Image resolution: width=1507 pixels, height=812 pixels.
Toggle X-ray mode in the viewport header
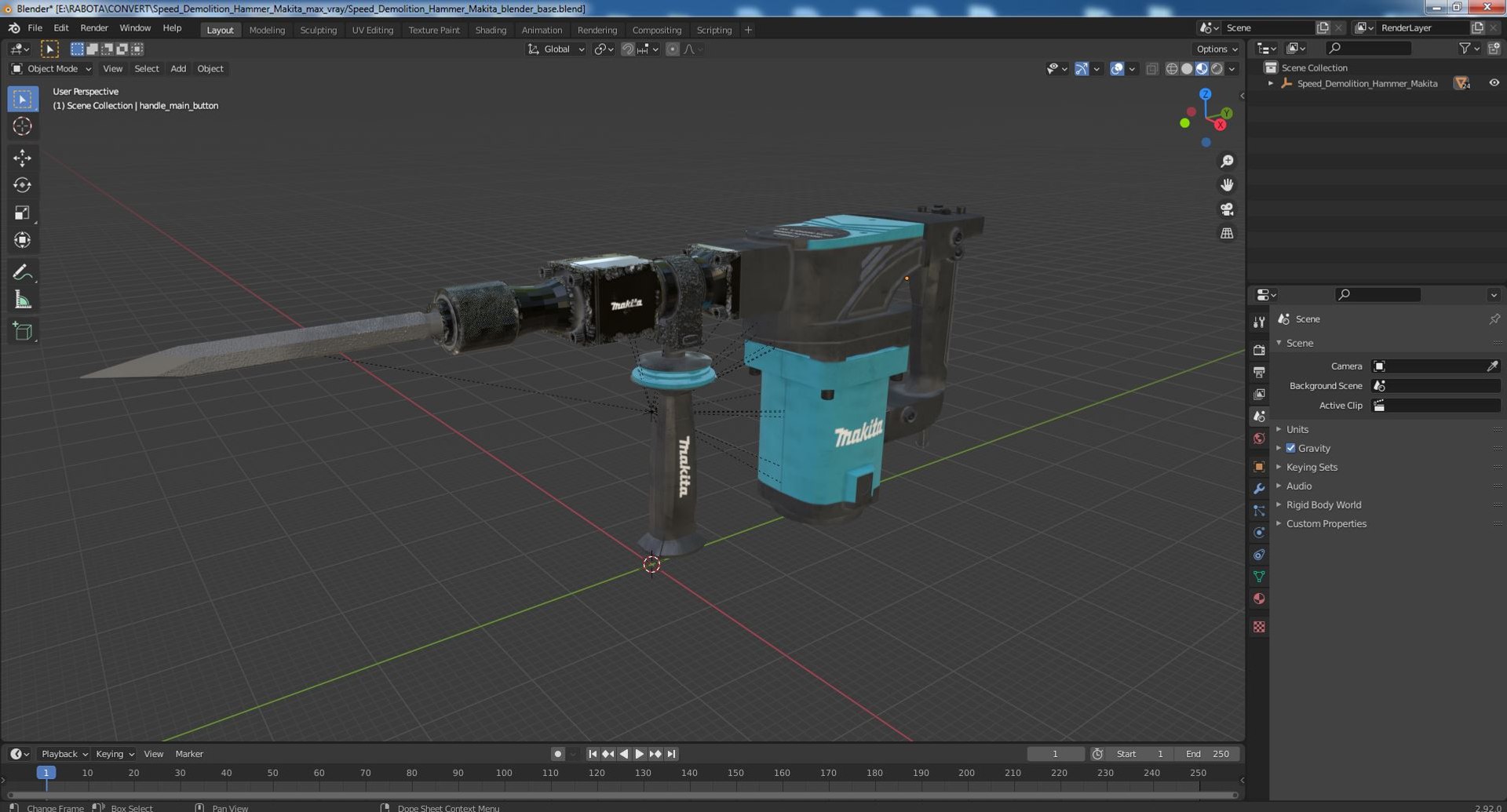(x=1151, y=69)
